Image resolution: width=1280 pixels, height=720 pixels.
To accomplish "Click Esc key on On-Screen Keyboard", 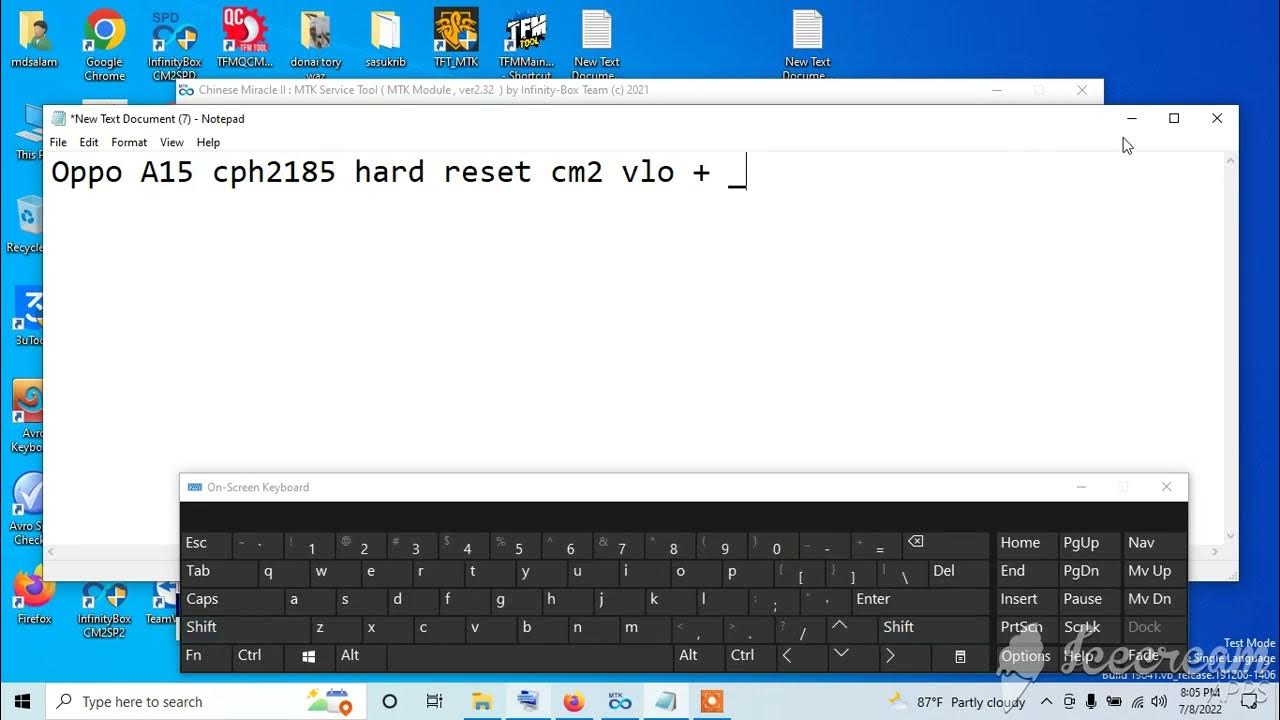I will pyautogui.click(x=205, y=545).
